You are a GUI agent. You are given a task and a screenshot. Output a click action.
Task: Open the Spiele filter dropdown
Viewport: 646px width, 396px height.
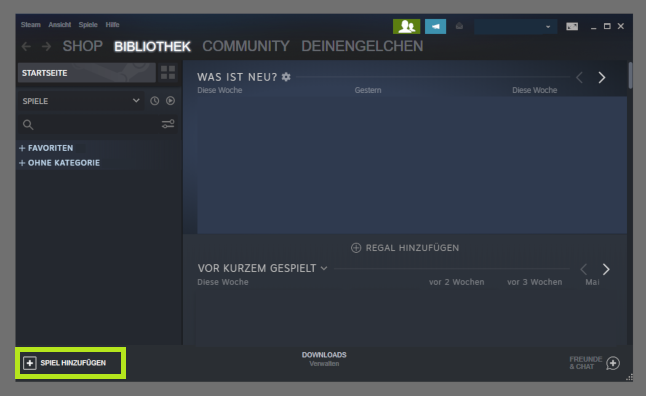(x=81, y=101)
